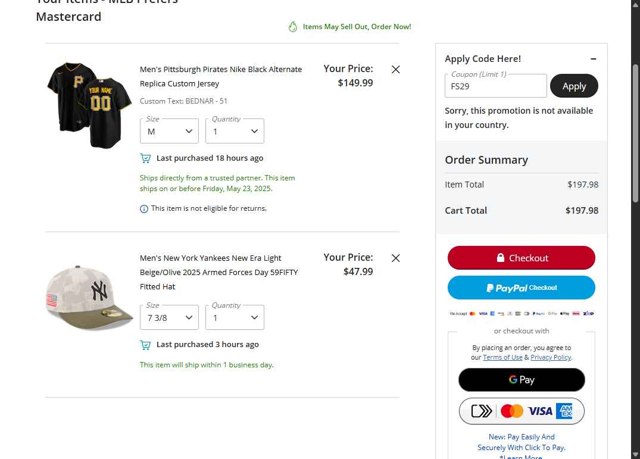Image resolution: width=640 pixels, height=459 pixels.
Task: Open the hat Size dropdown showing 7 3/8
Action: (x=170, y=317)
